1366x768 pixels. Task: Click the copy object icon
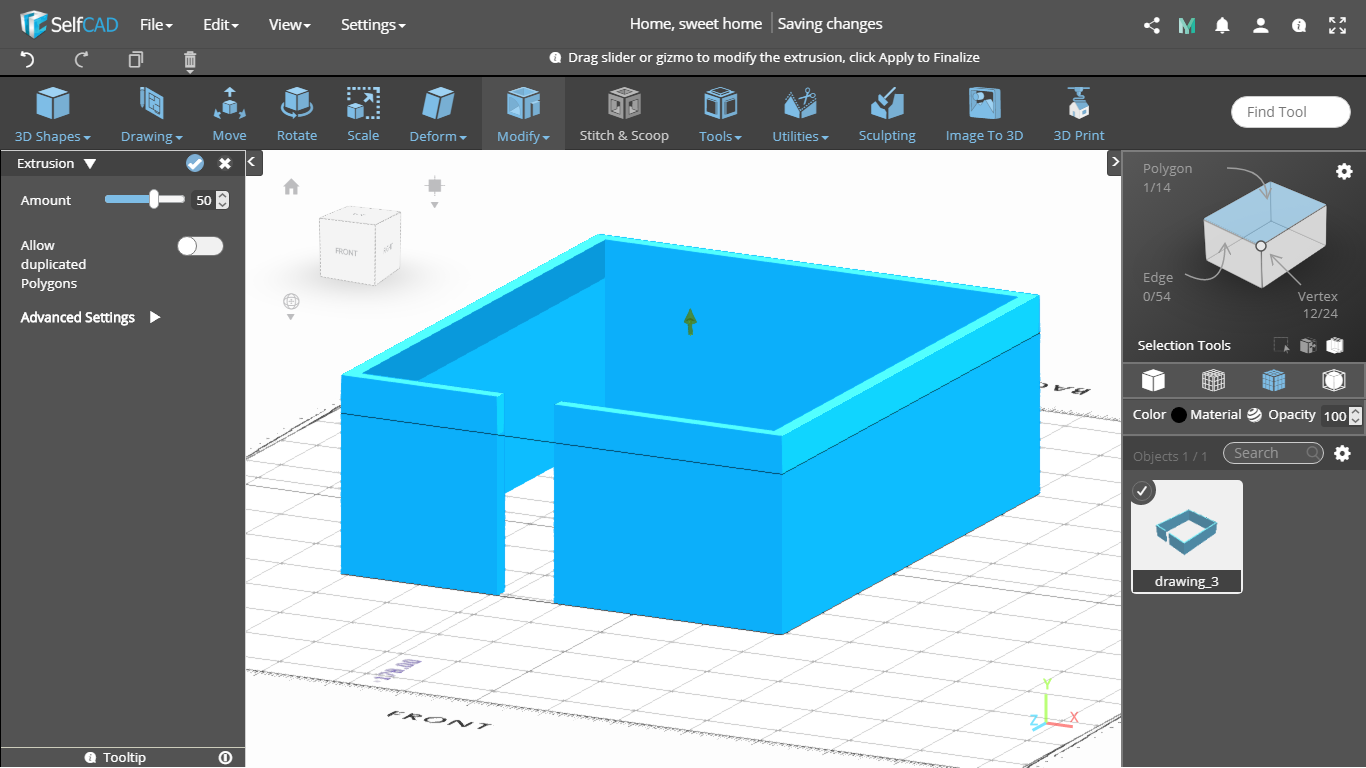[136, 60]
